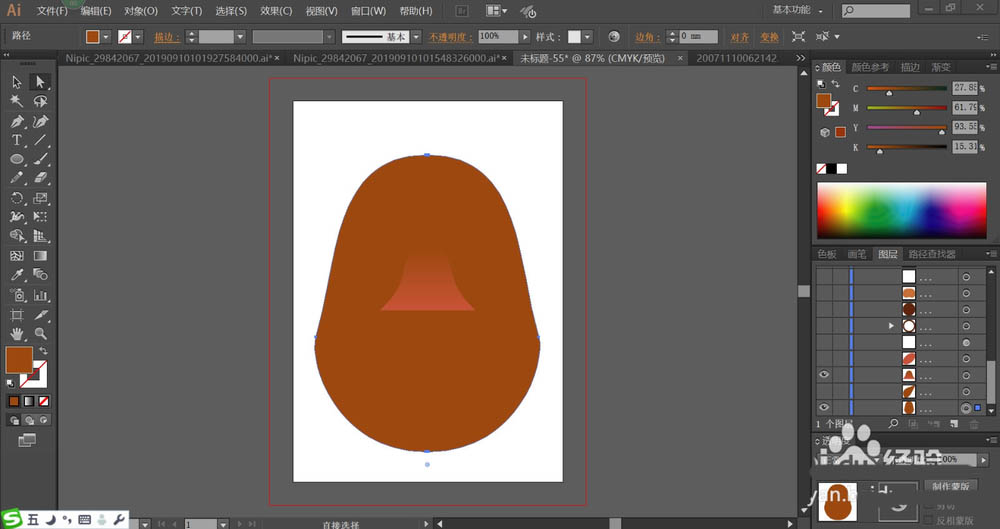Select the Blend tool
Image resolution: width=1000 pixels, height=529 pixels.
coord(40,275)
